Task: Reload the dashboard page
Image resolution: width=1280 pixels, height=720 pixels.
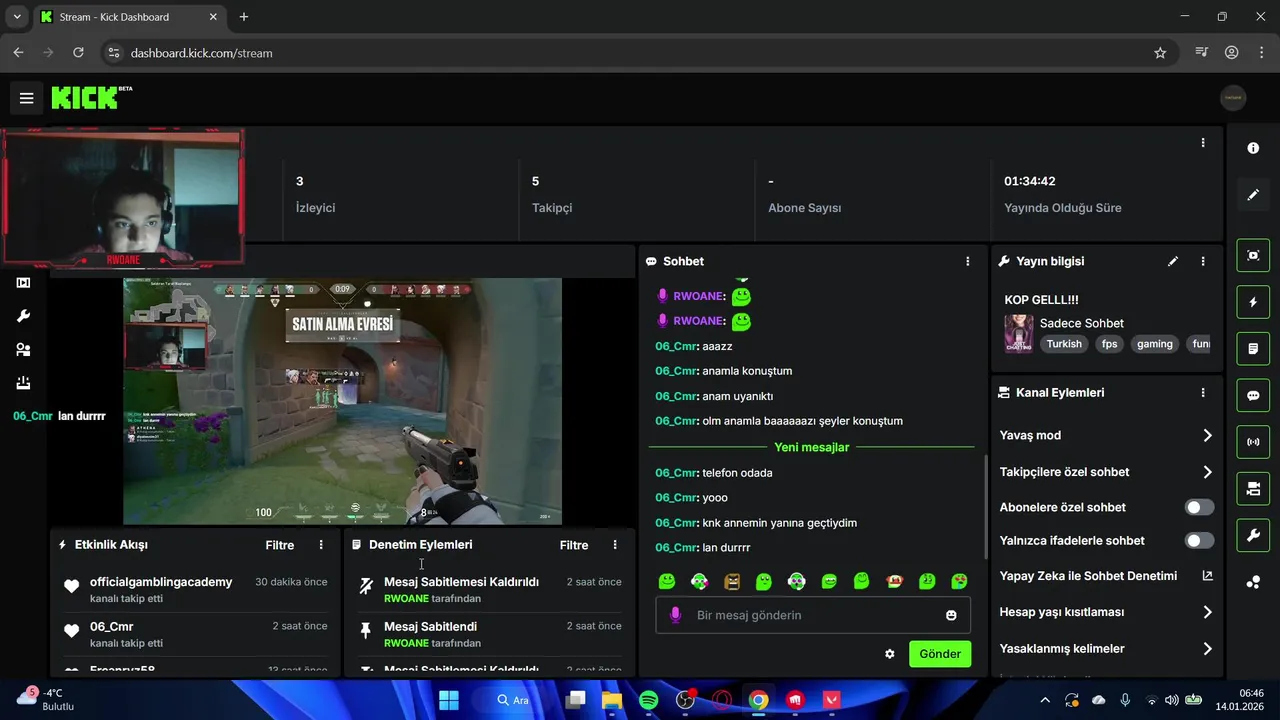Action: click(79, 53)
